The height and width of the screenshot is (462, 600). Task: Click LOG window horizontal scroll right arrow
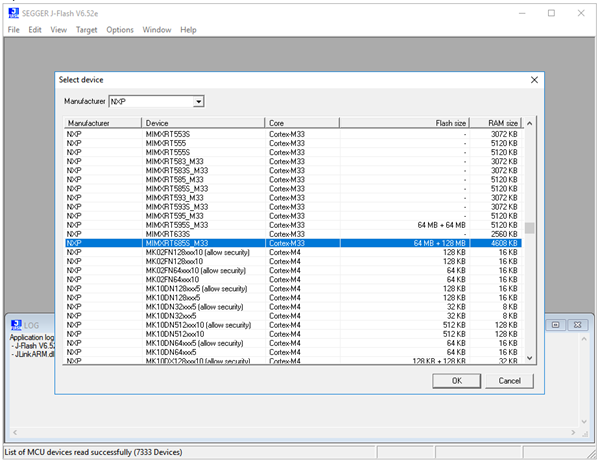click(x=573, y=433)
